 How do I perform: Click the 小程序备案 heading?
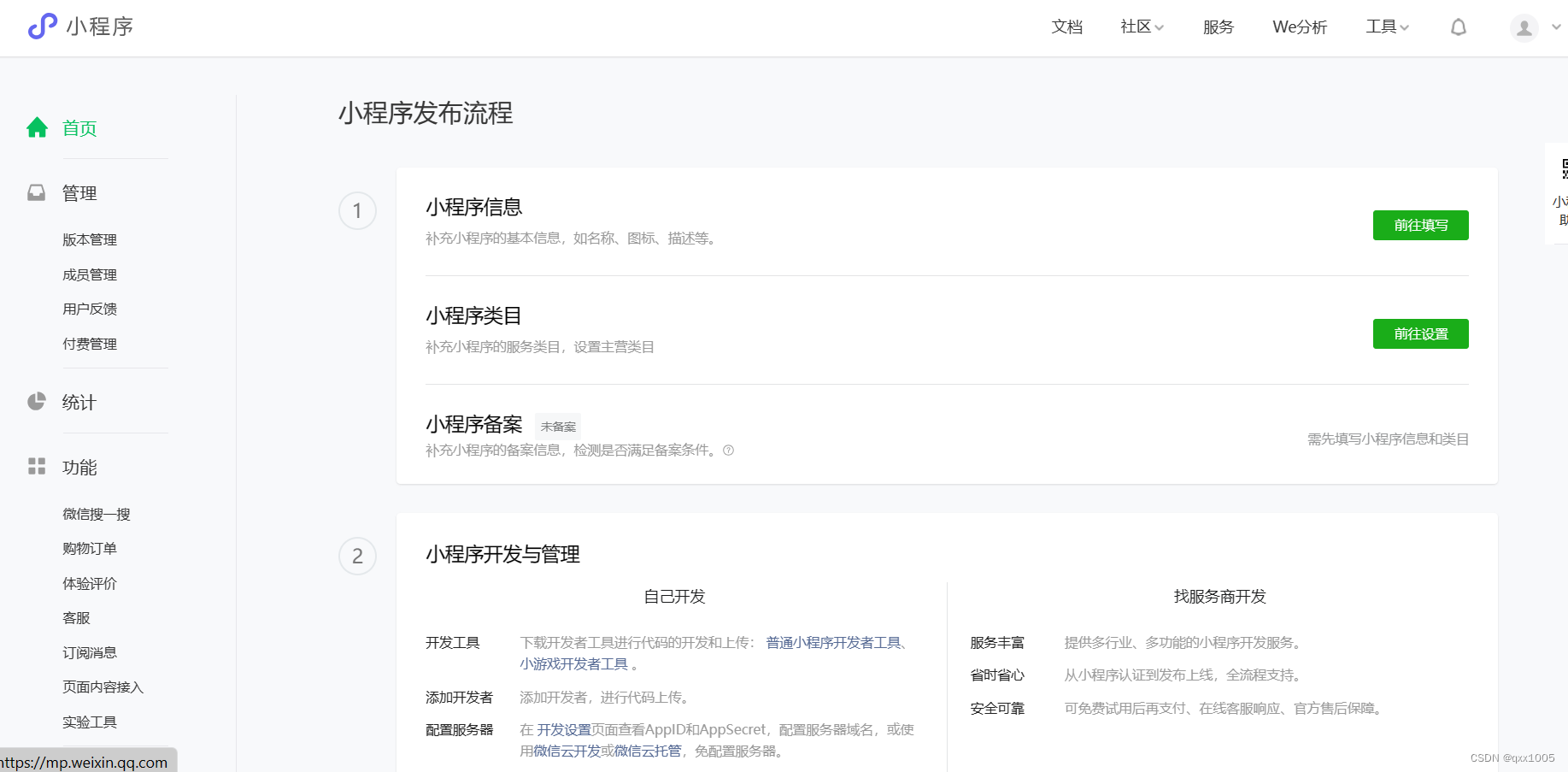tap(474, 424)
